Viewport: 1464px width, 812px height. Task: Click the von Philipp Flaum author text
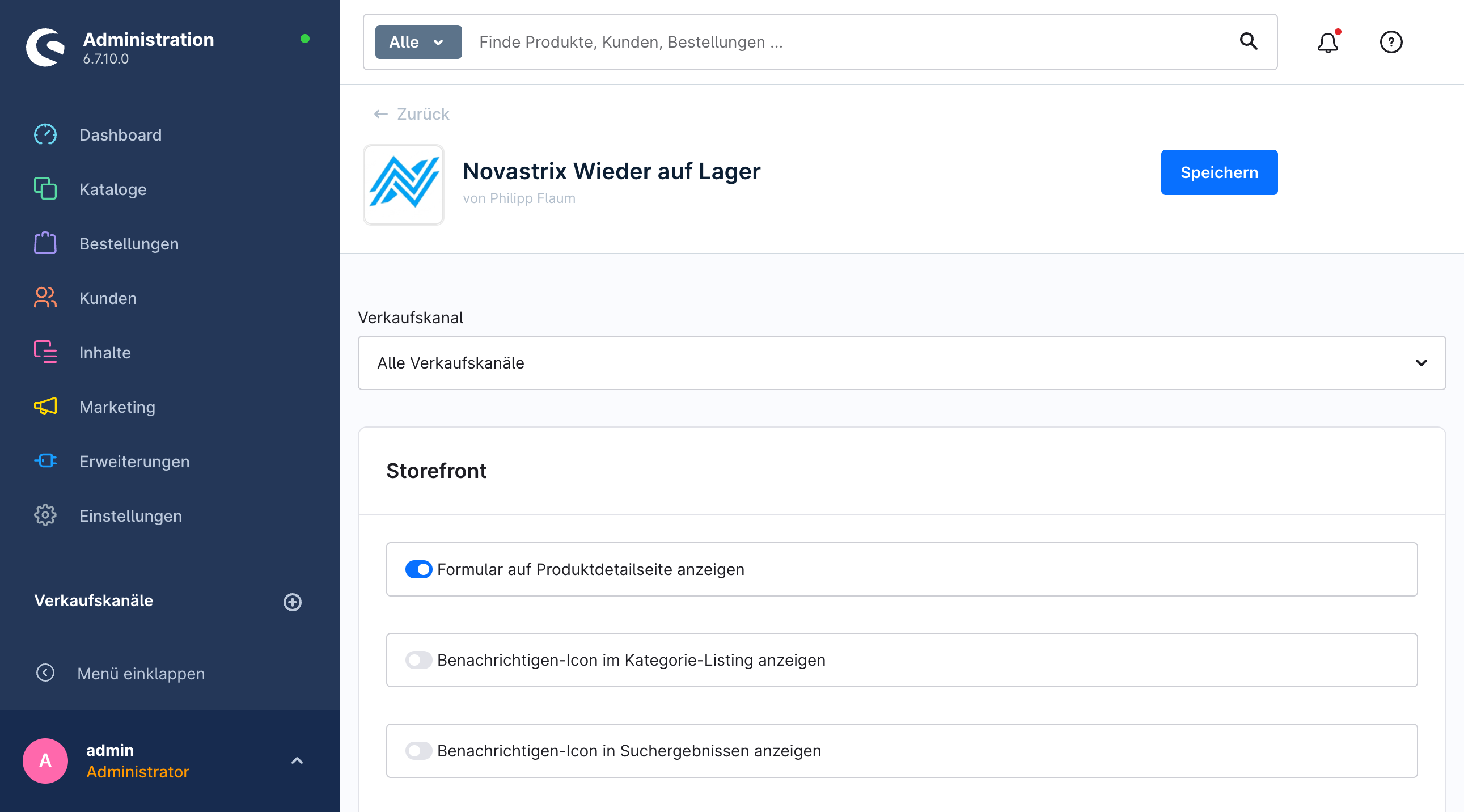pos(519,198)
